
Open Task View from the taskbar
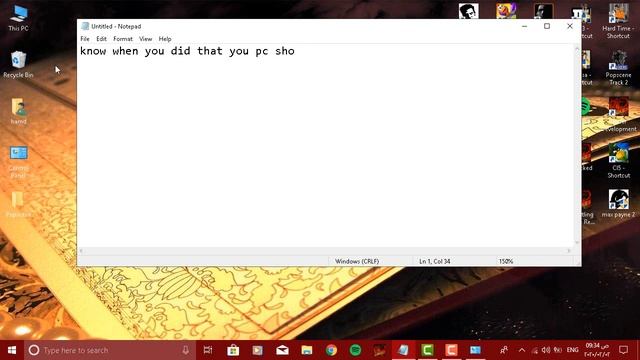tap(208, 350)
